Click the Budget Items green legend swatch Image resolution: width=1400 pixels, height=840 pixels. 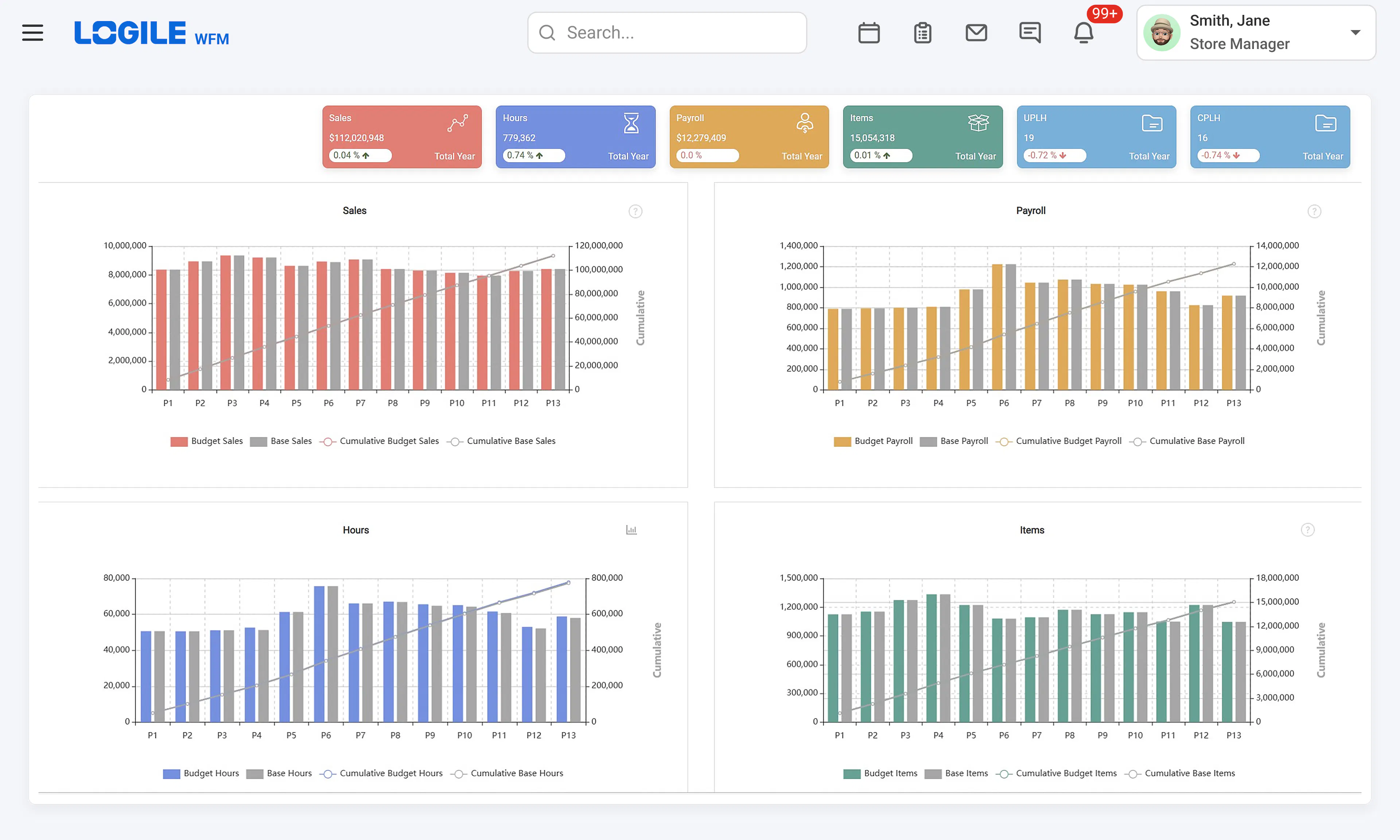pos(852,774)
